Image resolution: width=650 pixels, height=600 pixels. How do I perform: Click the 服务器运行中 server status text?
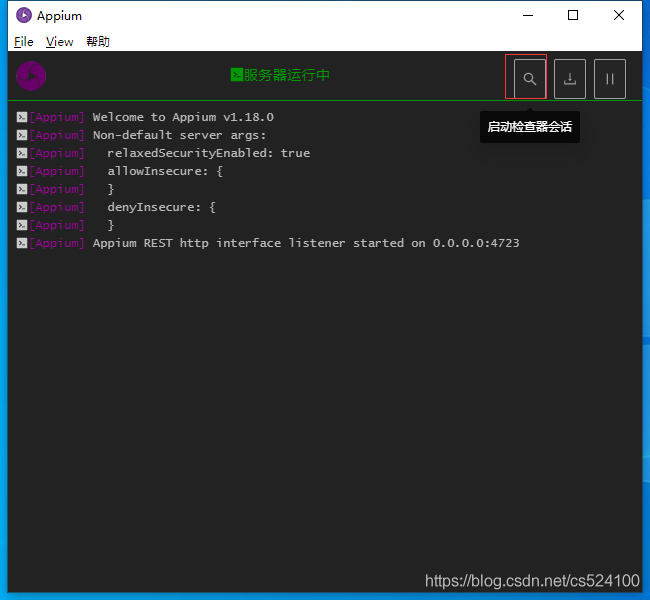coord(286,75)
